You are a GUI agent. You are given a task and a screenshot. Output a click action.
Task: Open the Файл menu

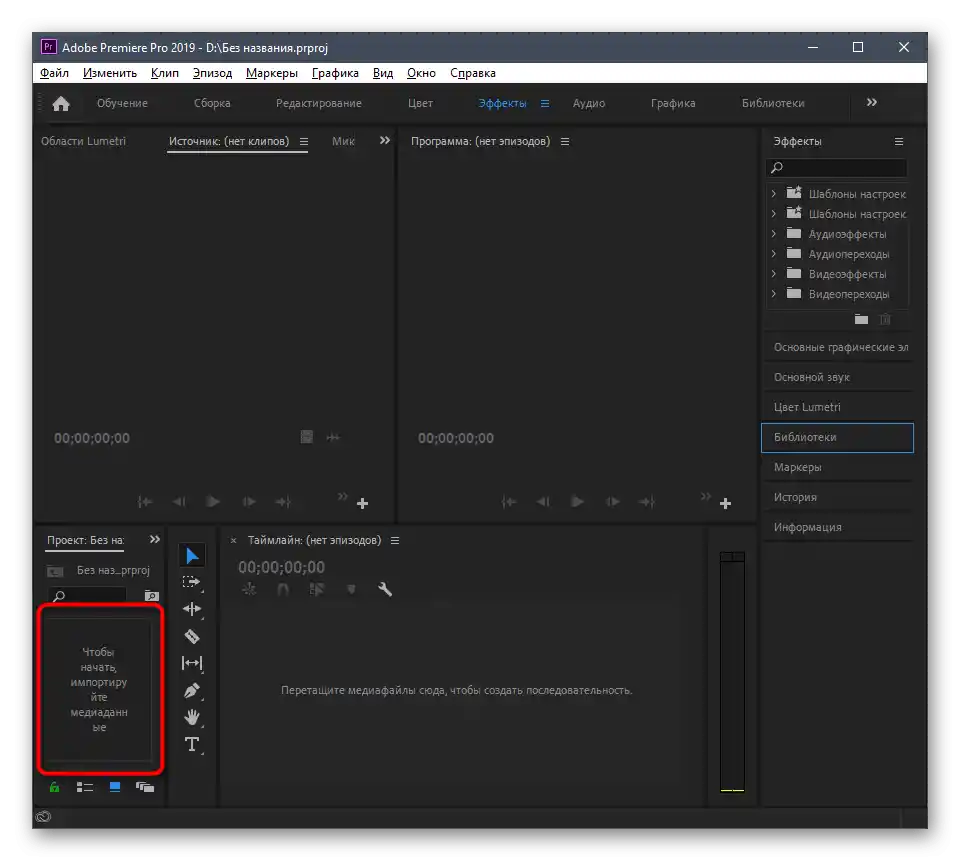[x=55, y=73]
